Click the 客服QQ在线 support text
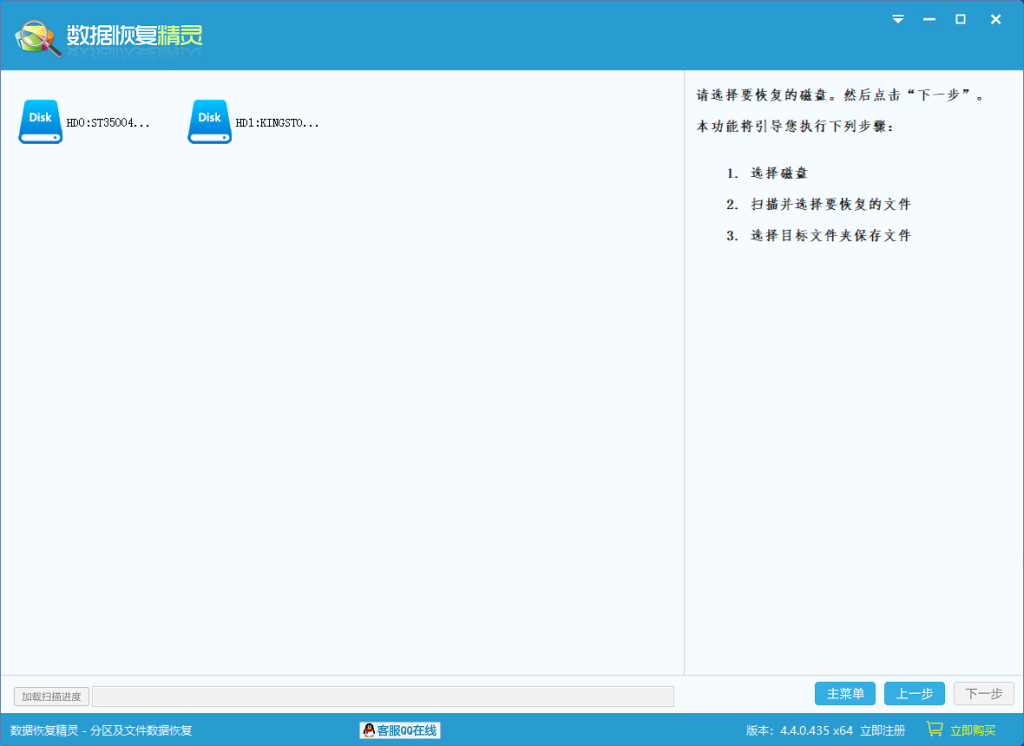The image size is (1024, 746). [407, 730]
